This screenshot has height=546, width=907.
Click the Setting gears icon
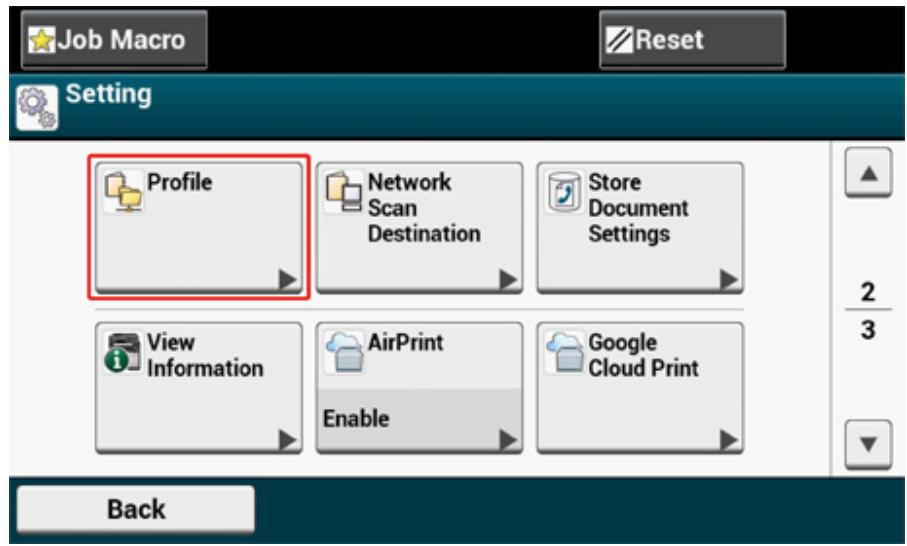[x=37, y=107]
